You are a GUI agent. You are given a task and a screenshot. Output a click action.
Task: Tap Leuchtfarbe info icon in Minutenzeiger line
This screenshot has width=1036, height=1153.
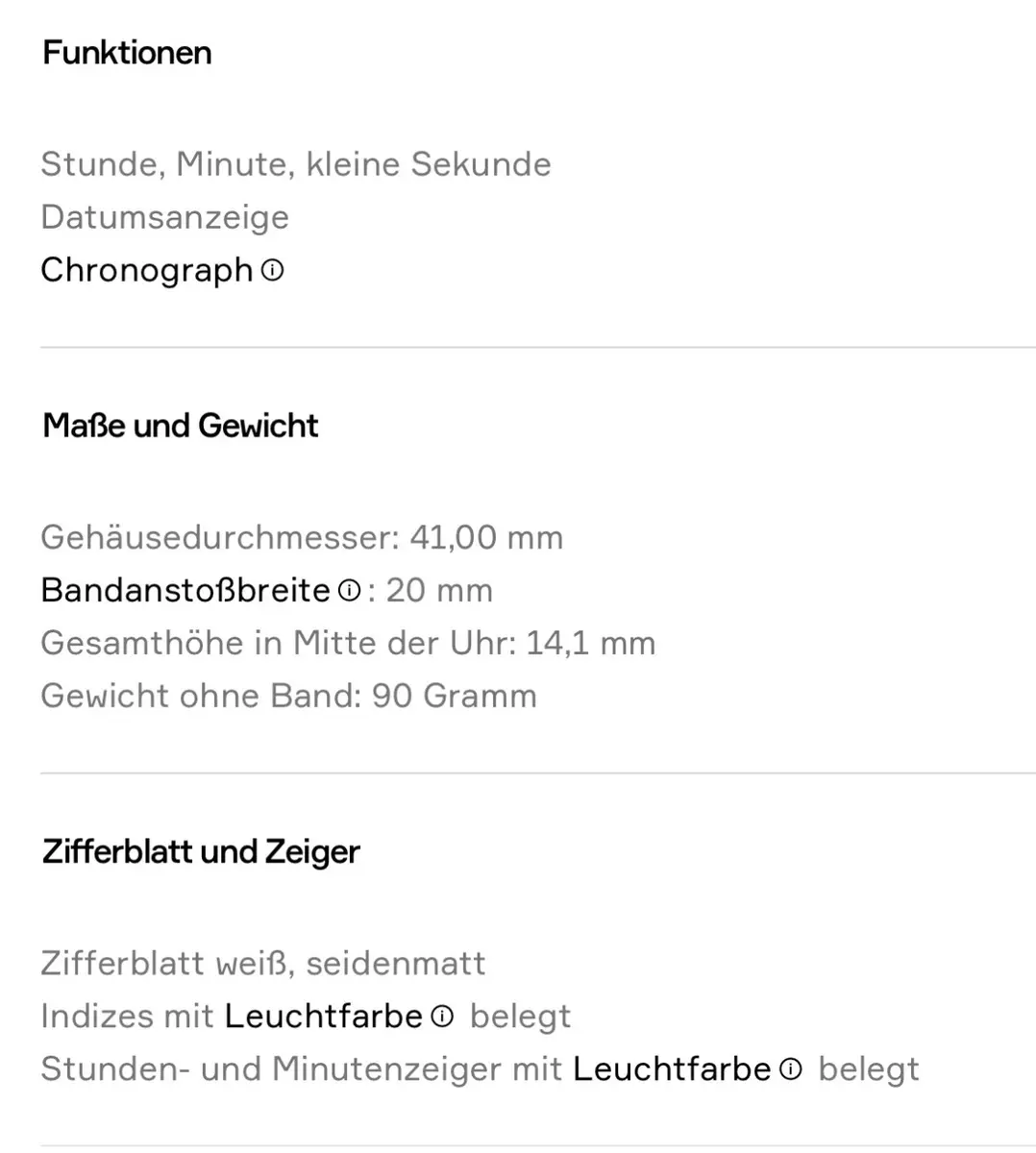click(x=791, y=1068)
